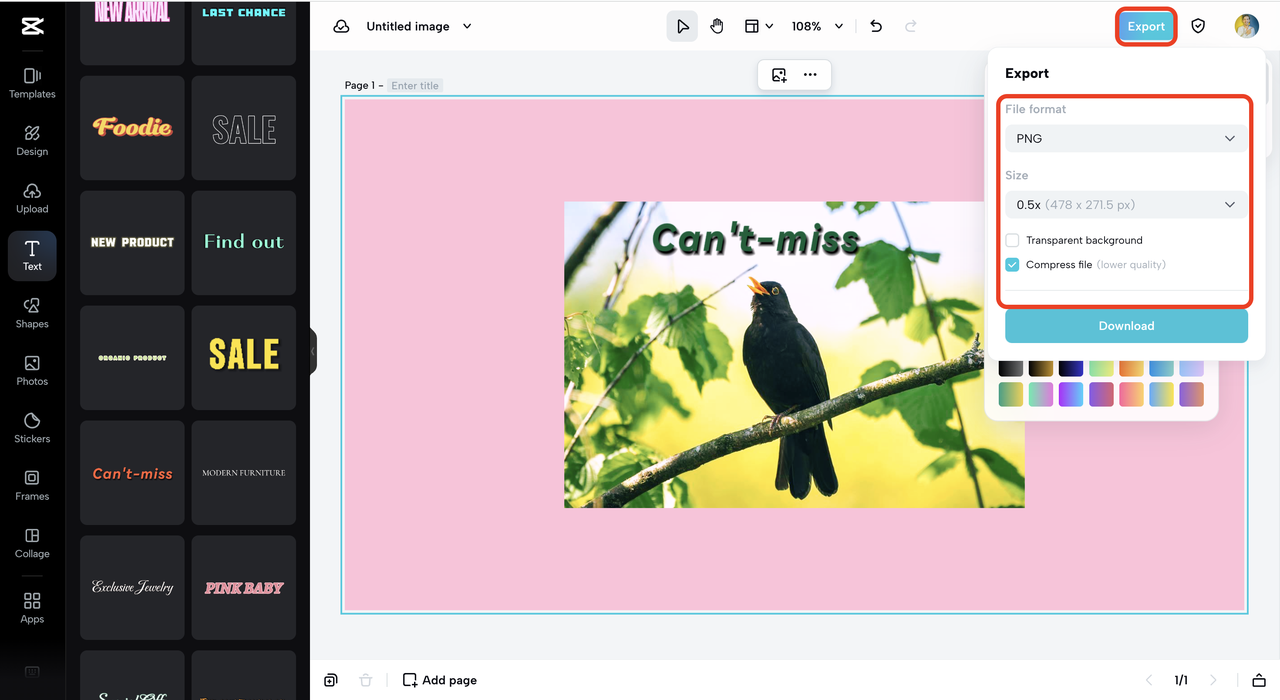Open the Upload sidebar panel
This screenshot has width=1280, height=700.
point(32,198)
